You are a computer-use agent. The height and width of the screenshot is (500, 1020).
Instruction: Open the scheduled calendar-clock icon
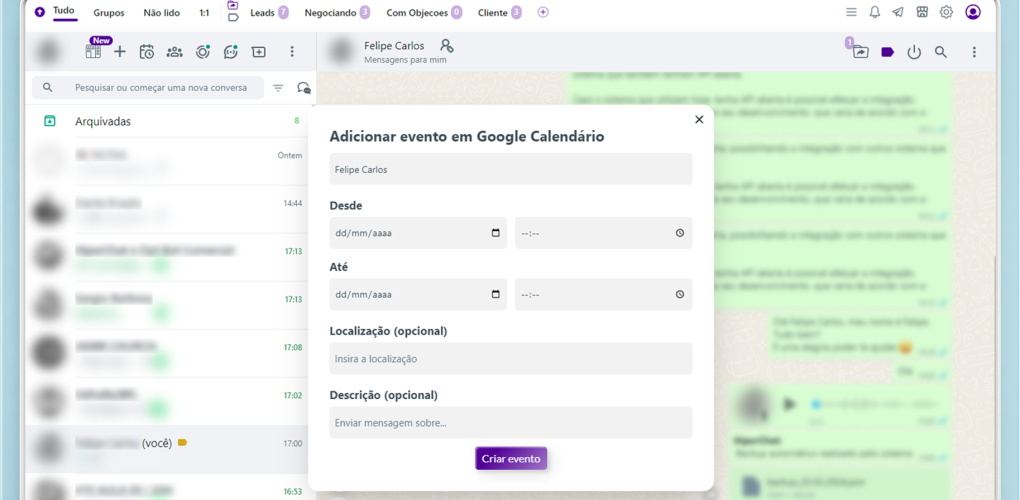coord(147,52)
